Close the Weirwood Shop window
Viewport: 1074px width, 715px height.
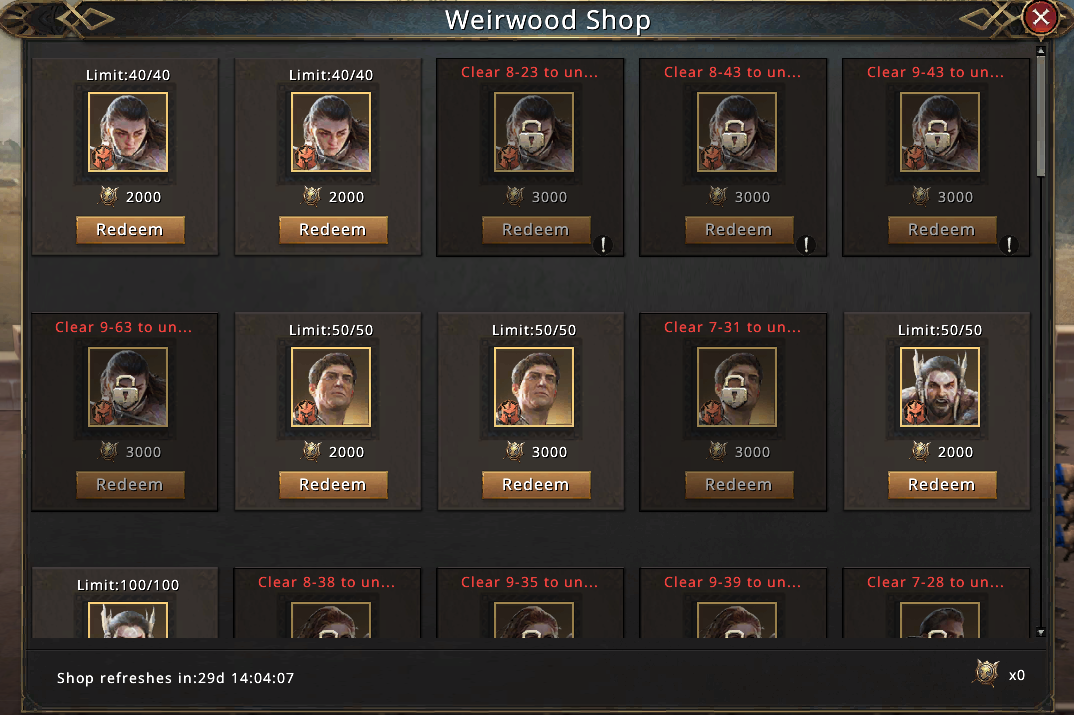1040,17
